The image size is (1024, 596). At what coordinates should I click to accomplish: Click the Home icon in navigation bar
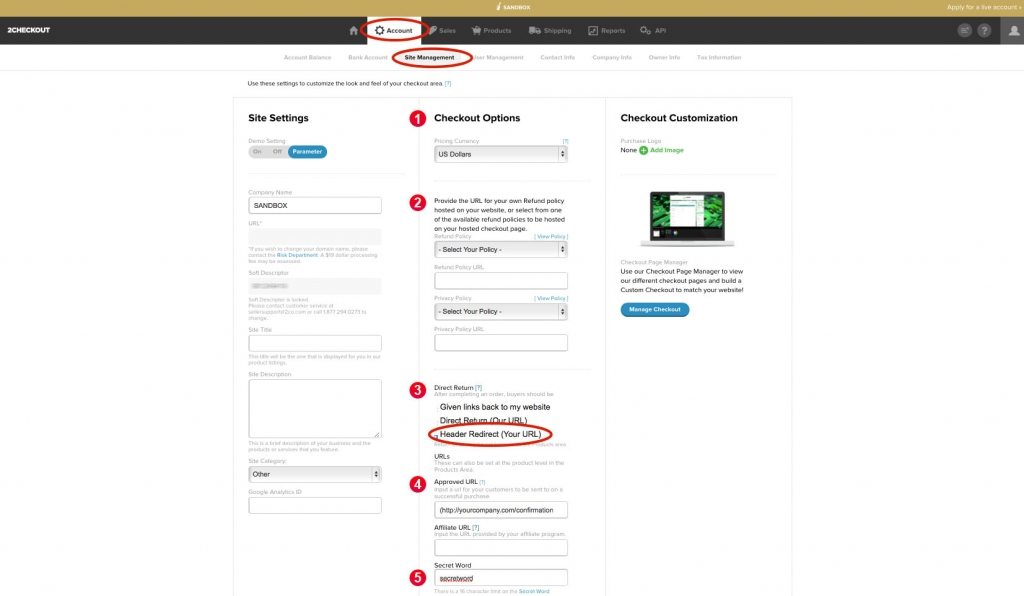tap(355, 30)
